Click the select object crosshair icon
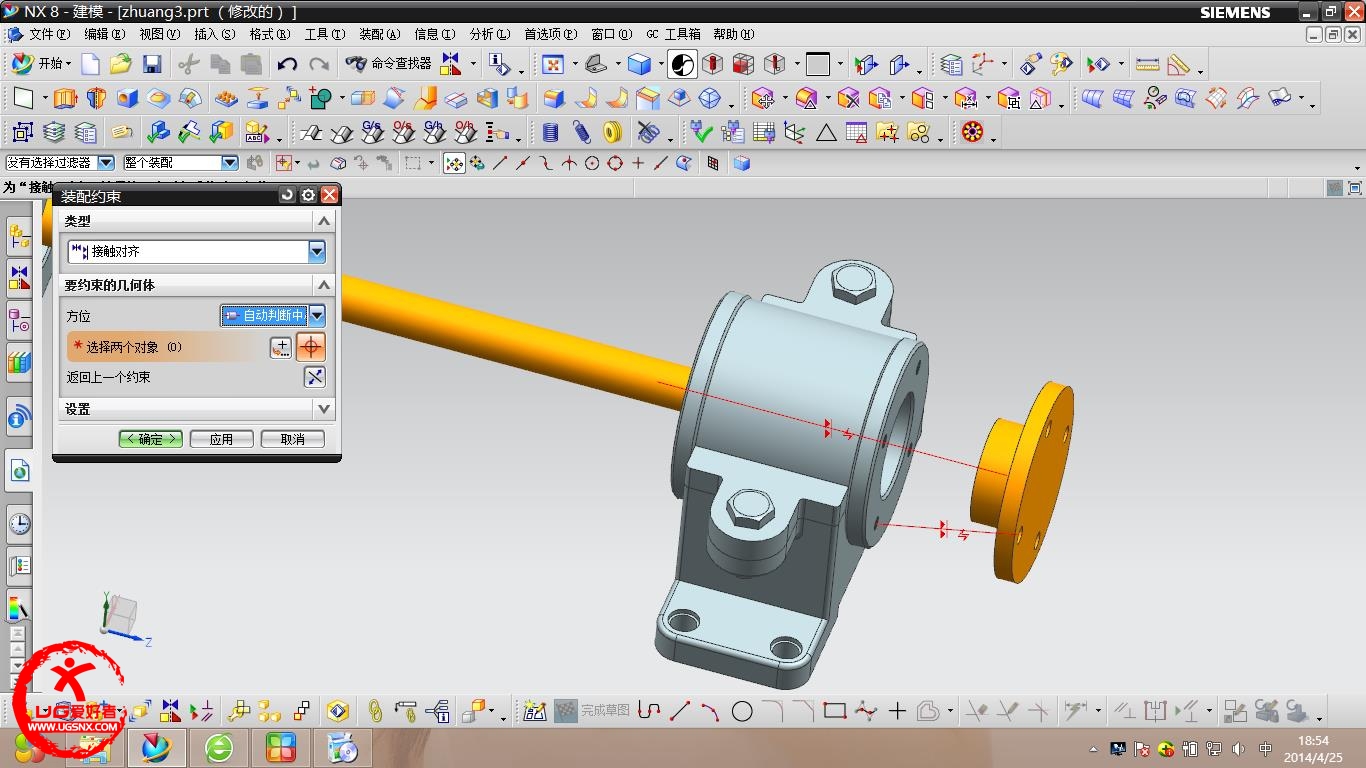1366x768 pixels. click(x=311, y=347)
